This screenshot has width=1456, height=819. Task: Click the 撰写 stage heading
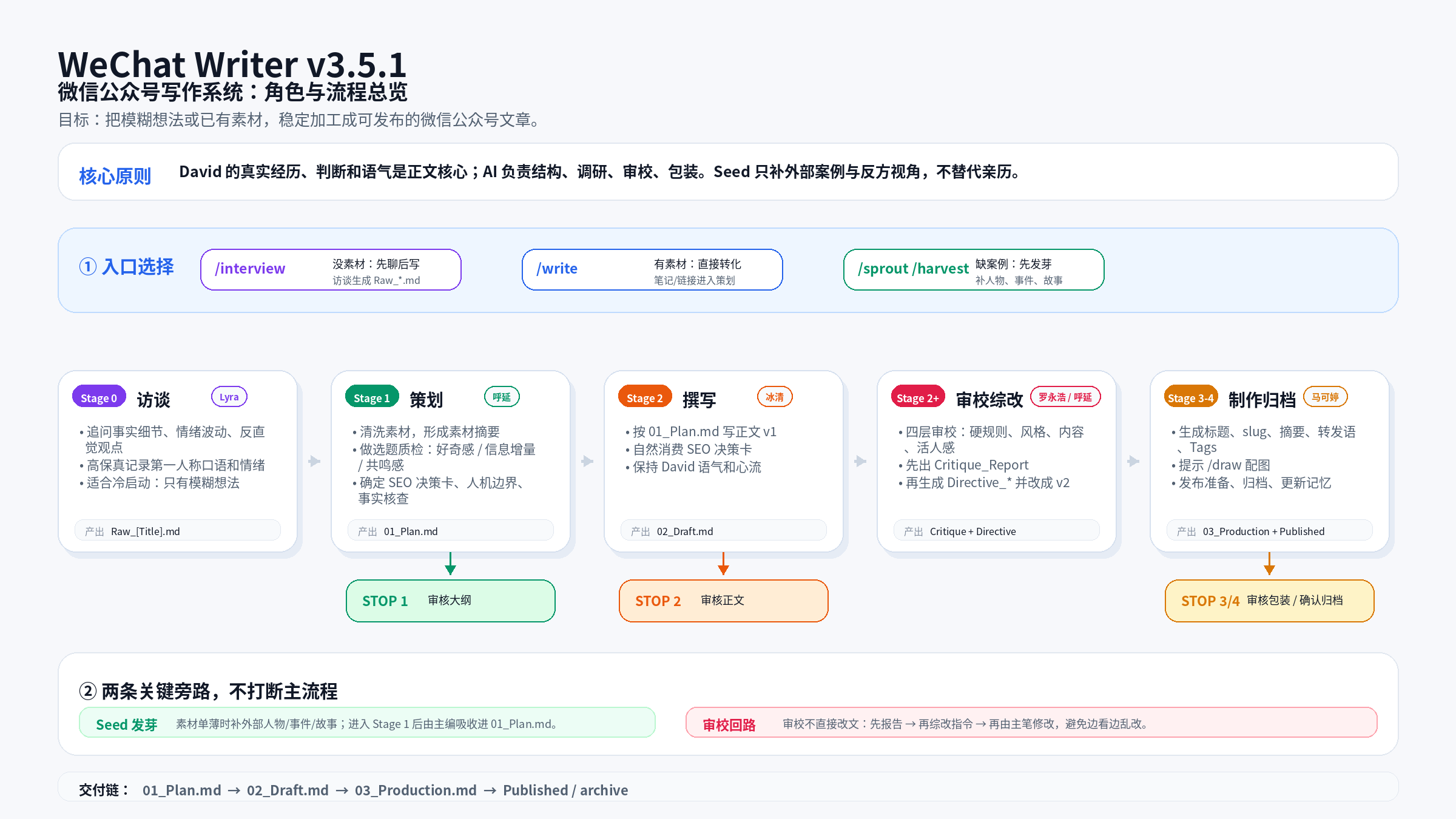click(x=699, y=399)
